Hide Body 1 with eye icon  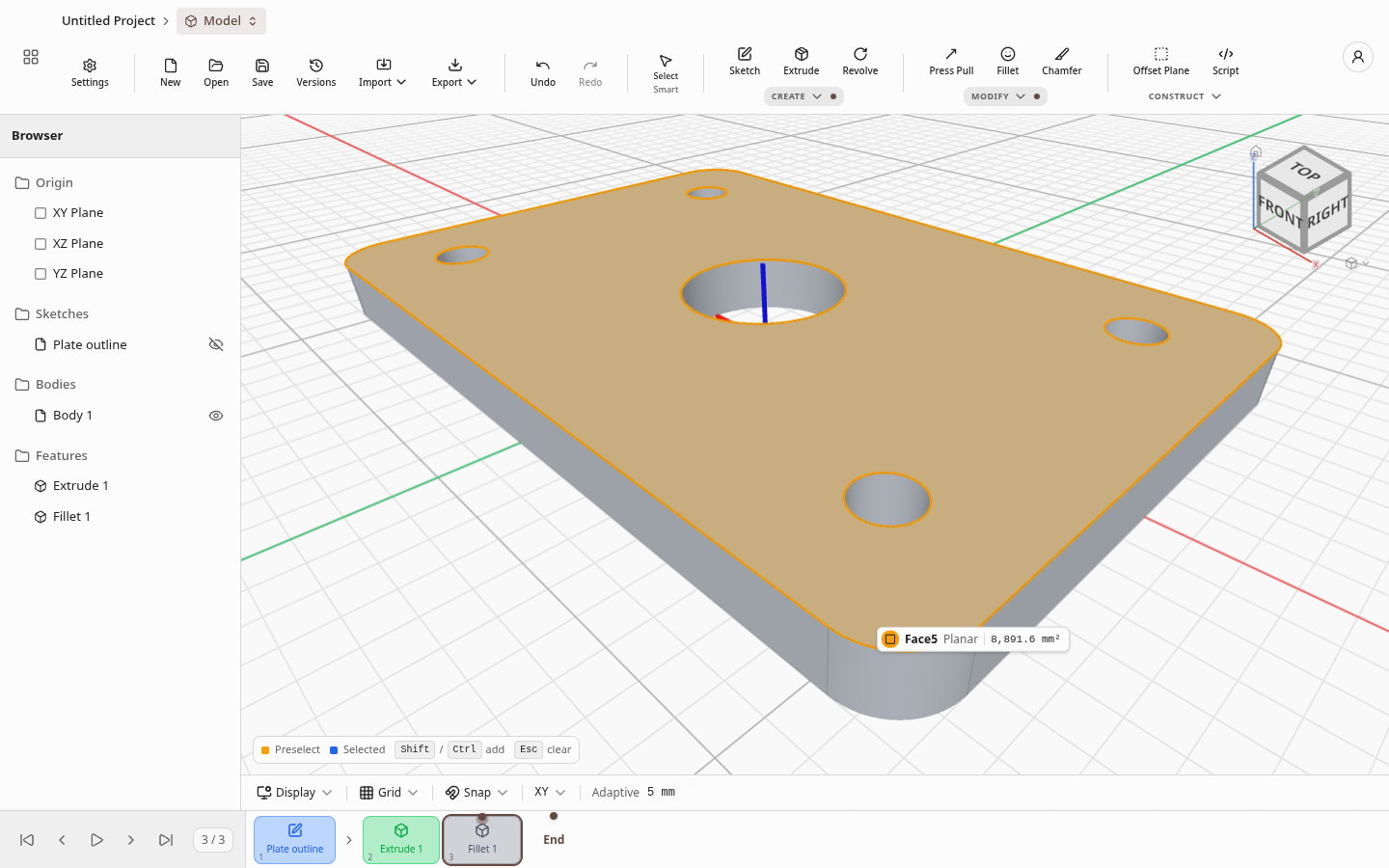[216, 416]
